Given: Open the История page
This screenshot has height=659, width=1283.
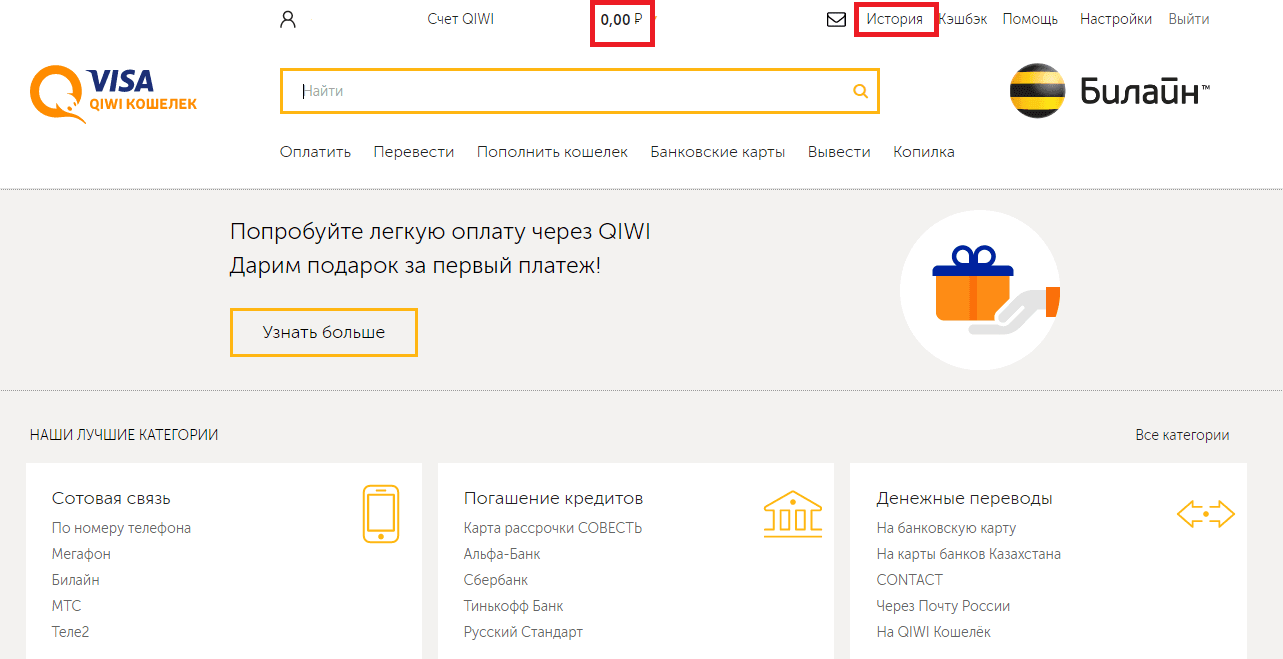Looking at the screenshot, I should pos(895,19).
